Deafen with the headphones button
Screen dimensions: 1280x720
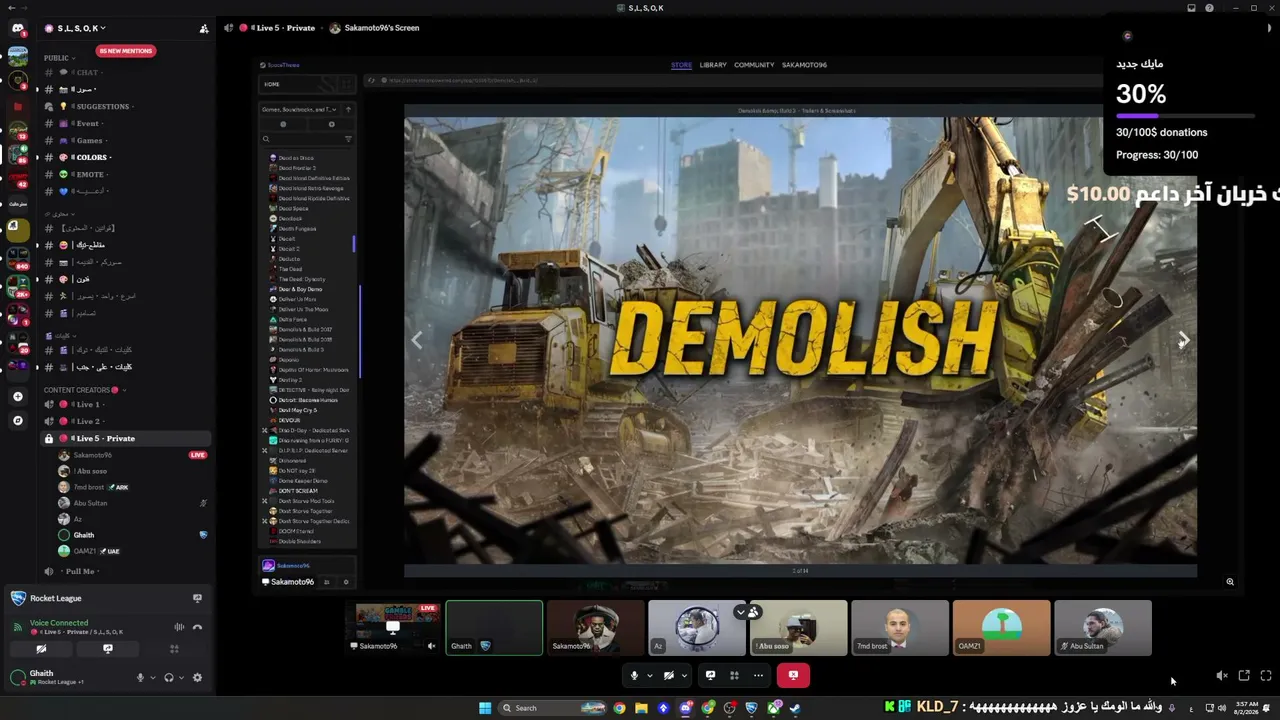(x=168, y=677)
